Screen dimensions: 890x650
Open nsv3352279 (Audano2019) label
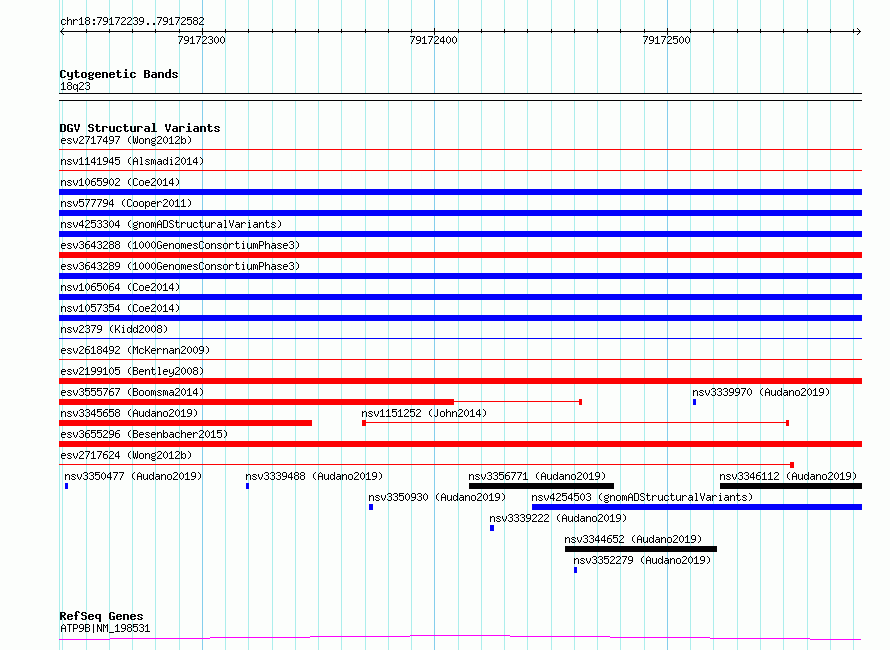[642, 560]
